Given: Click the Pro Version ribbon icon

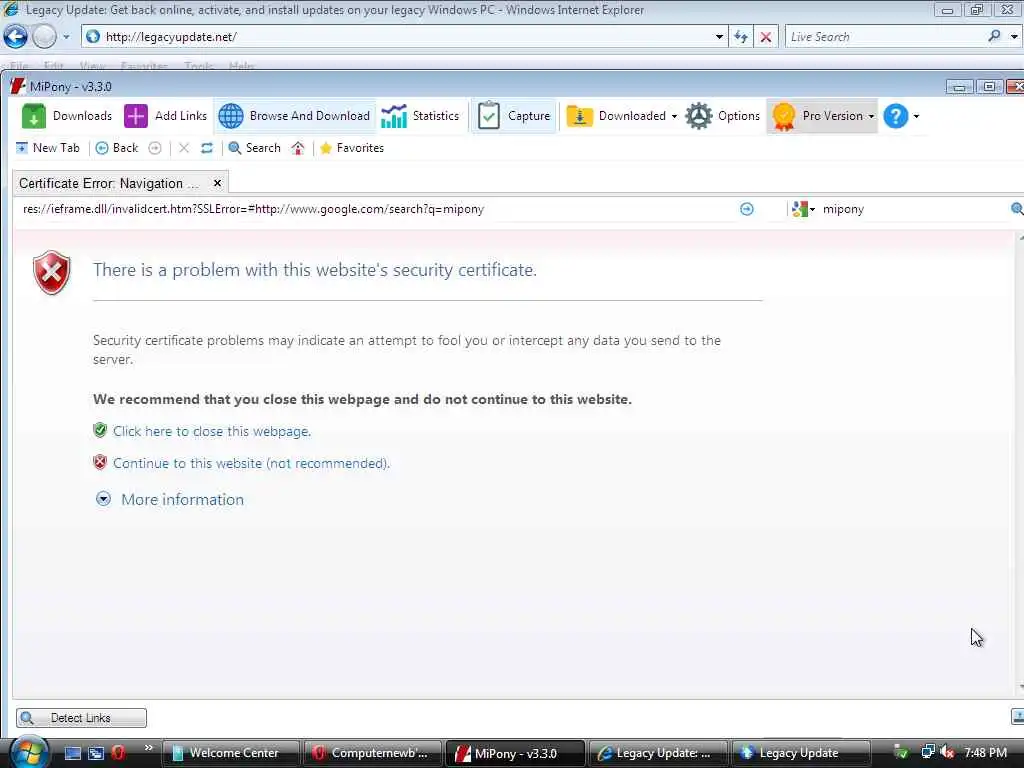Looking at the screenshot, I should tap(783, 116).
